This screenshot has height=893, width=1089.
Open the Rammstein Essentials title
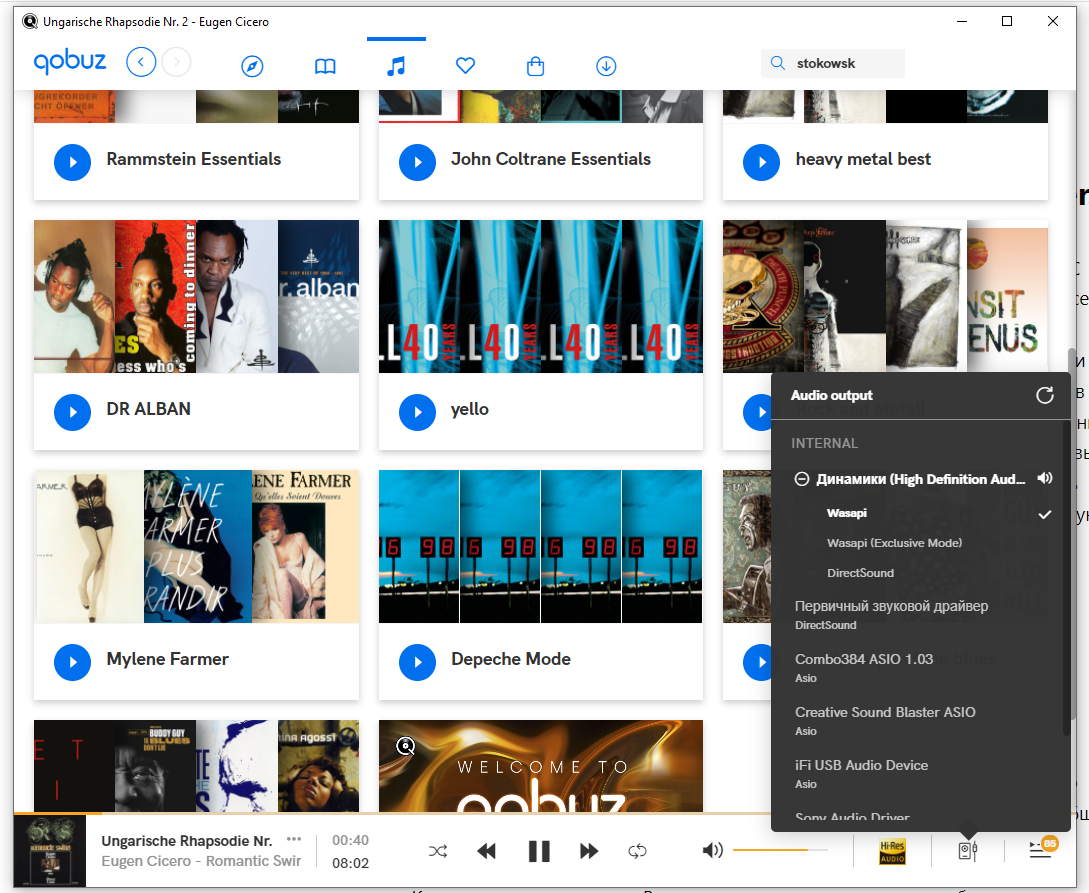pyautogui.click(x=194, y=159)
